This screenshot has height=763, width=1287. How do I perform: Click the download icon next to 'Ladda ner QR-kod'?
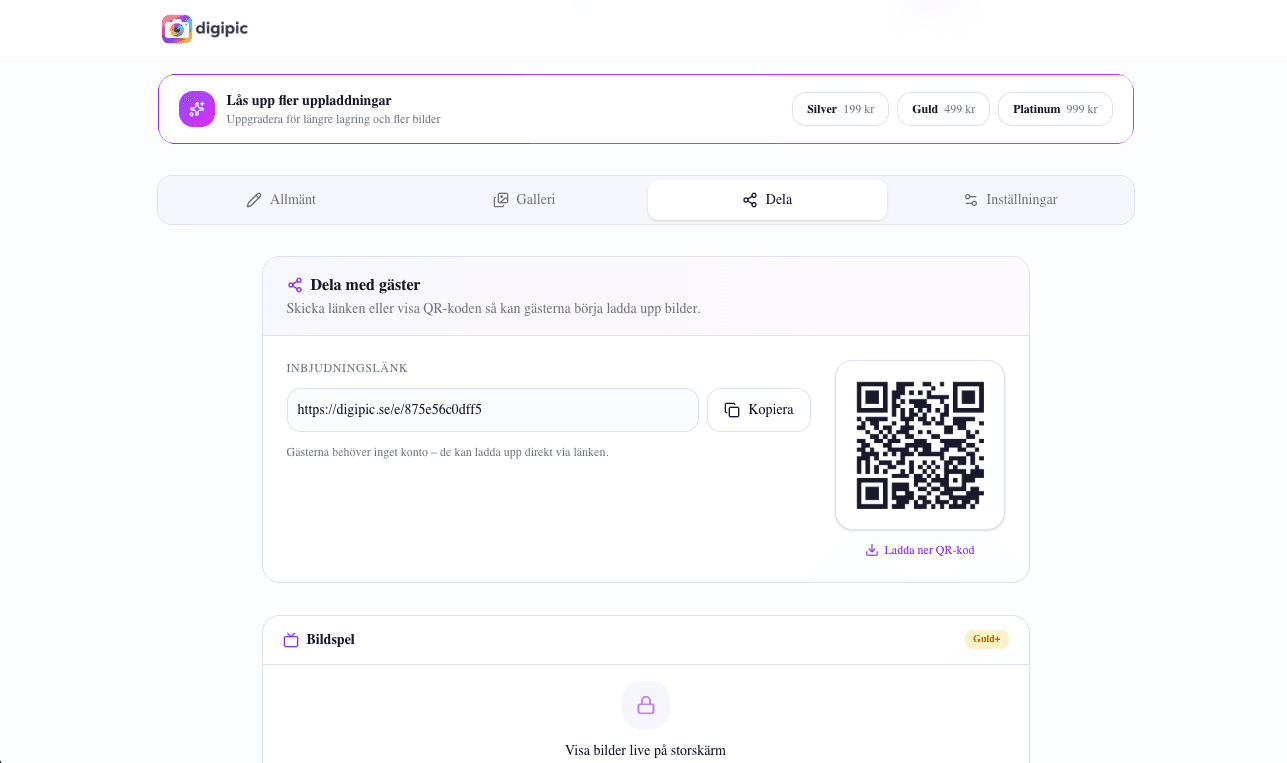point(871,549)
